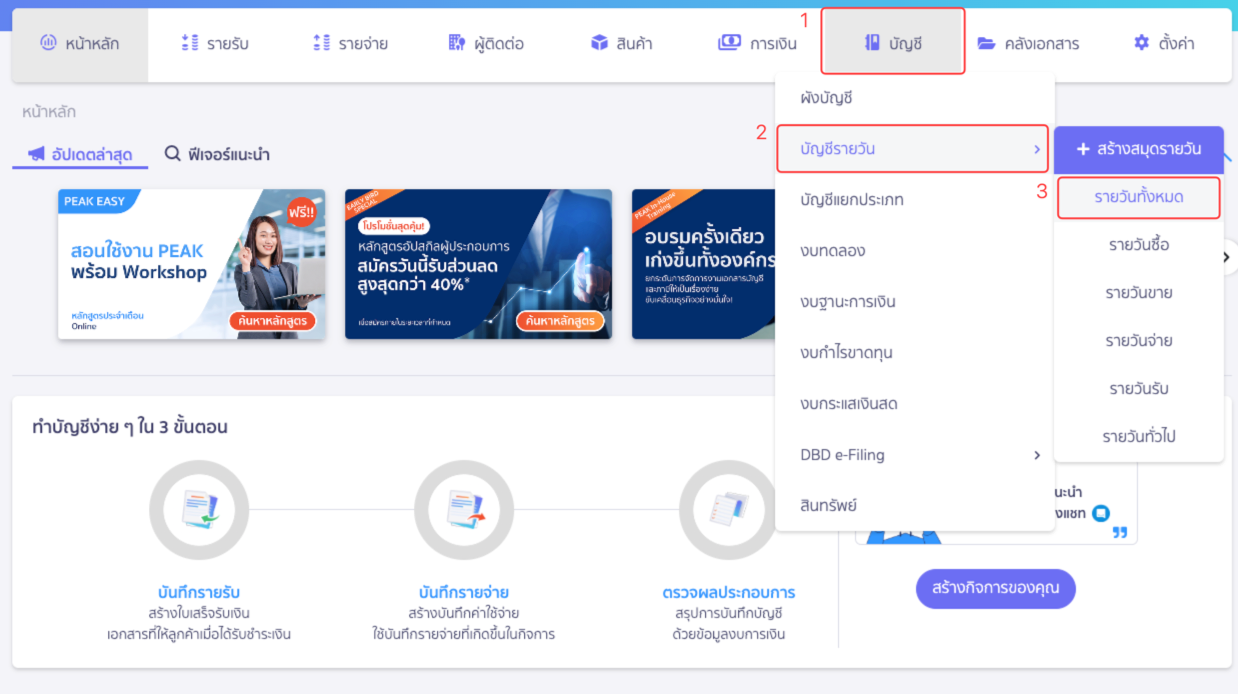Click the plus icon in สร้างสมุดรายวัน

click(1082, 149)
